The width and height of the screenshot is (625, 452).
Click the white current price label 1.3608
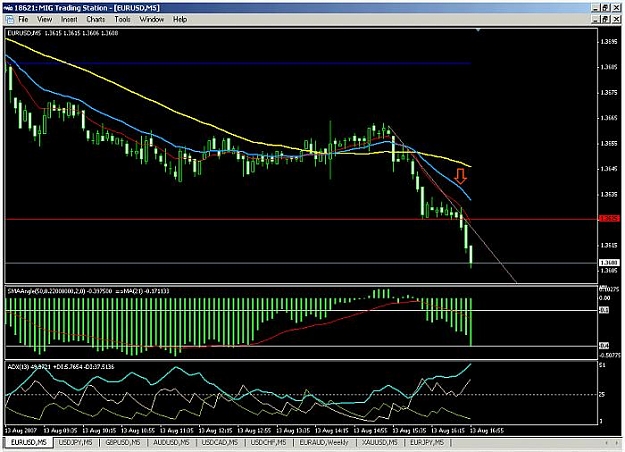coord(609,263)
